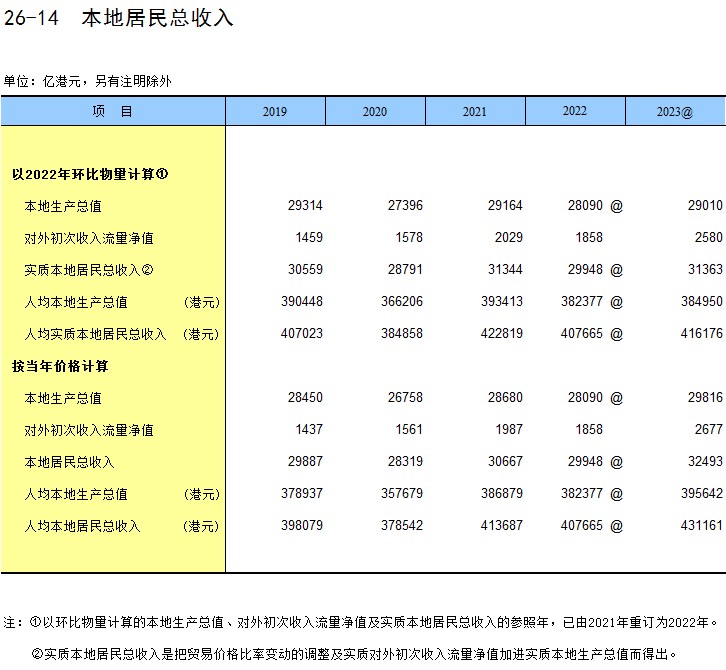Select the cell showing 32493

(x=705, y=462)
